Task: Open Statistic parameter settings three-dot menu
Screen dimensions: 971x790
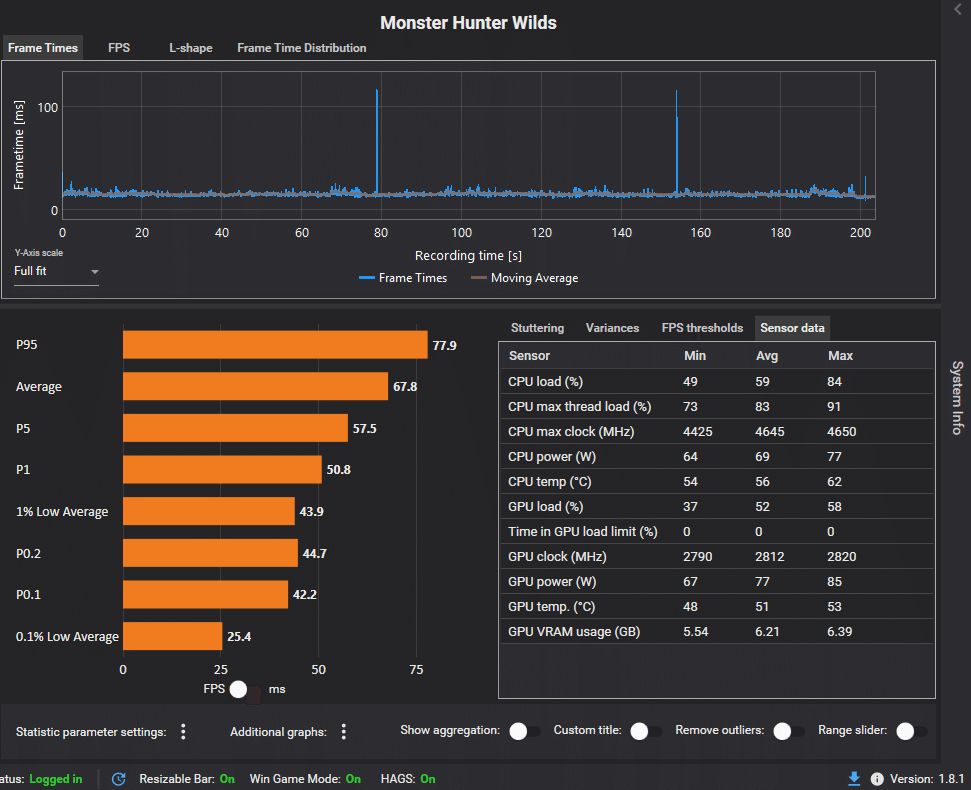Action: [x=183, y=732]
